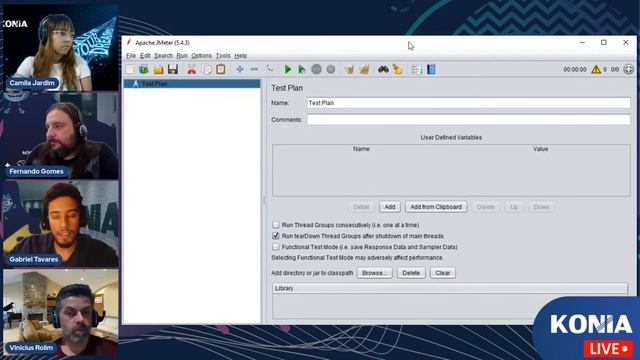Collapse all nodes with minus icon
The image size is (640, 360).
point(254,69)
